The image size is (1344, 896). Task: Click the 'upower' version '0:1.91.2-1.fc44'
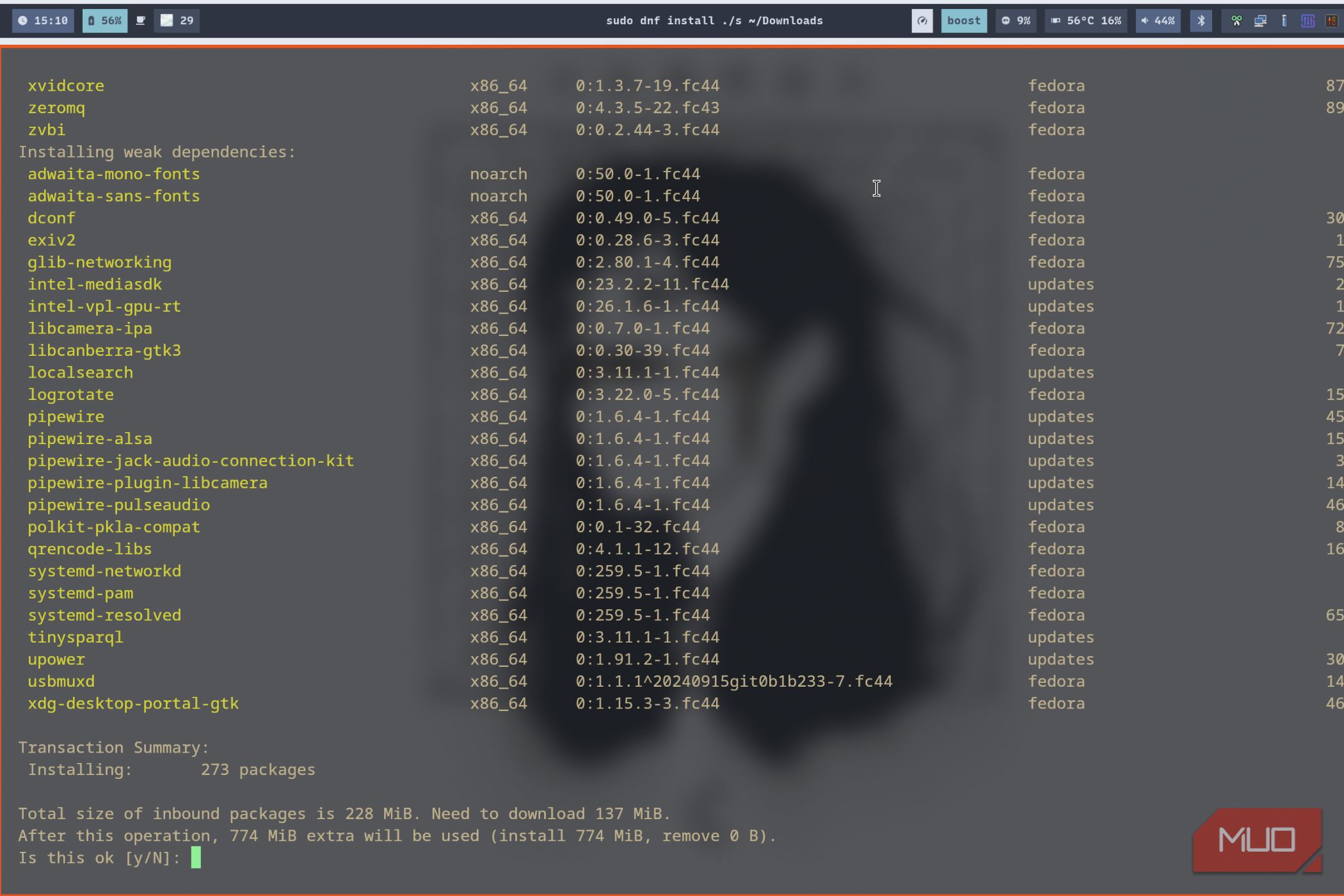pyautogui.click(x=647, y=659)
